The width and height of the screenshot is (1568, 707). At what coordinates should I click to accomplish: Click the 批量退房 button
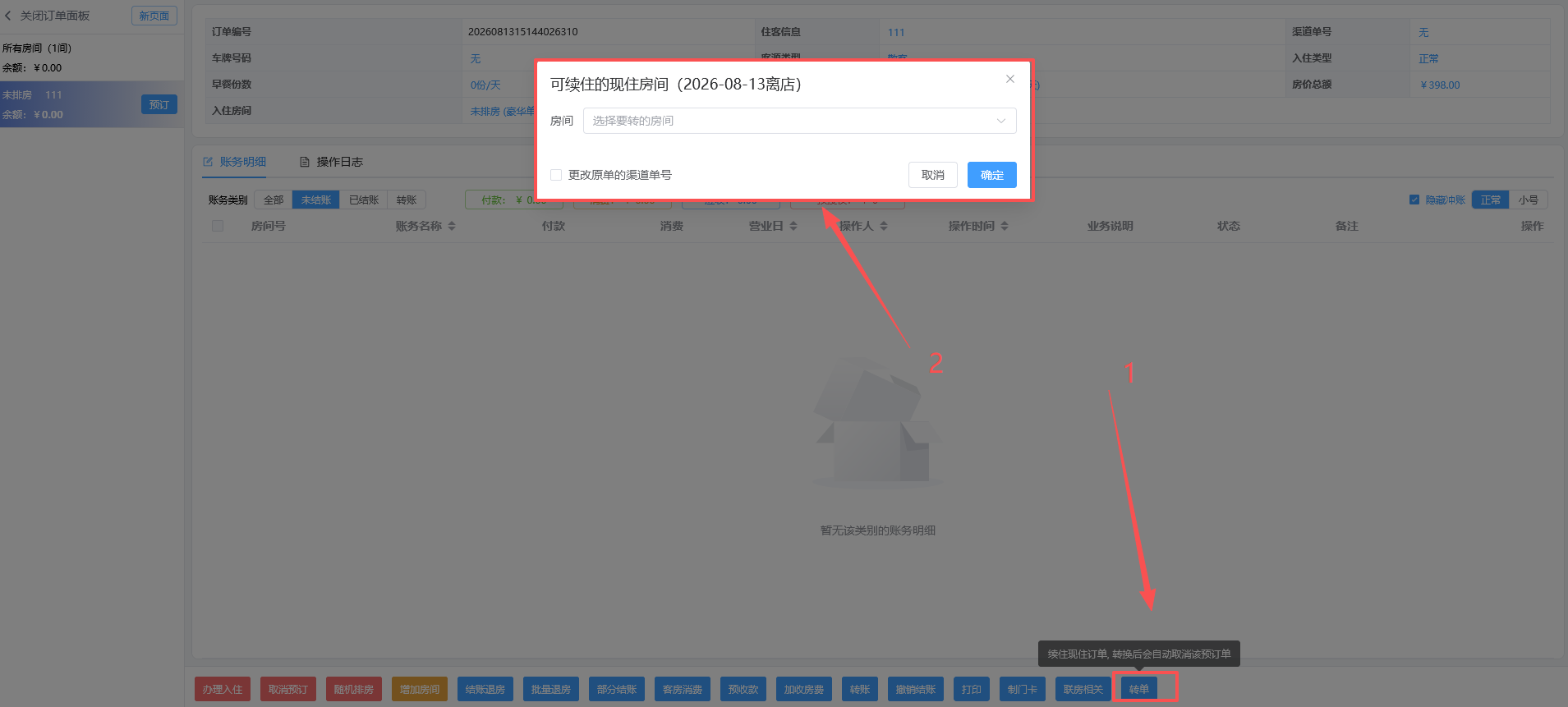[x=551, y=689]
